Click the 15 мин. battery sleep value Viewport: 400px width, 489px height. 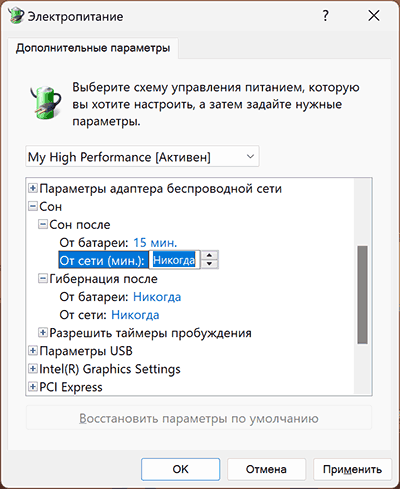coord(155,242)
